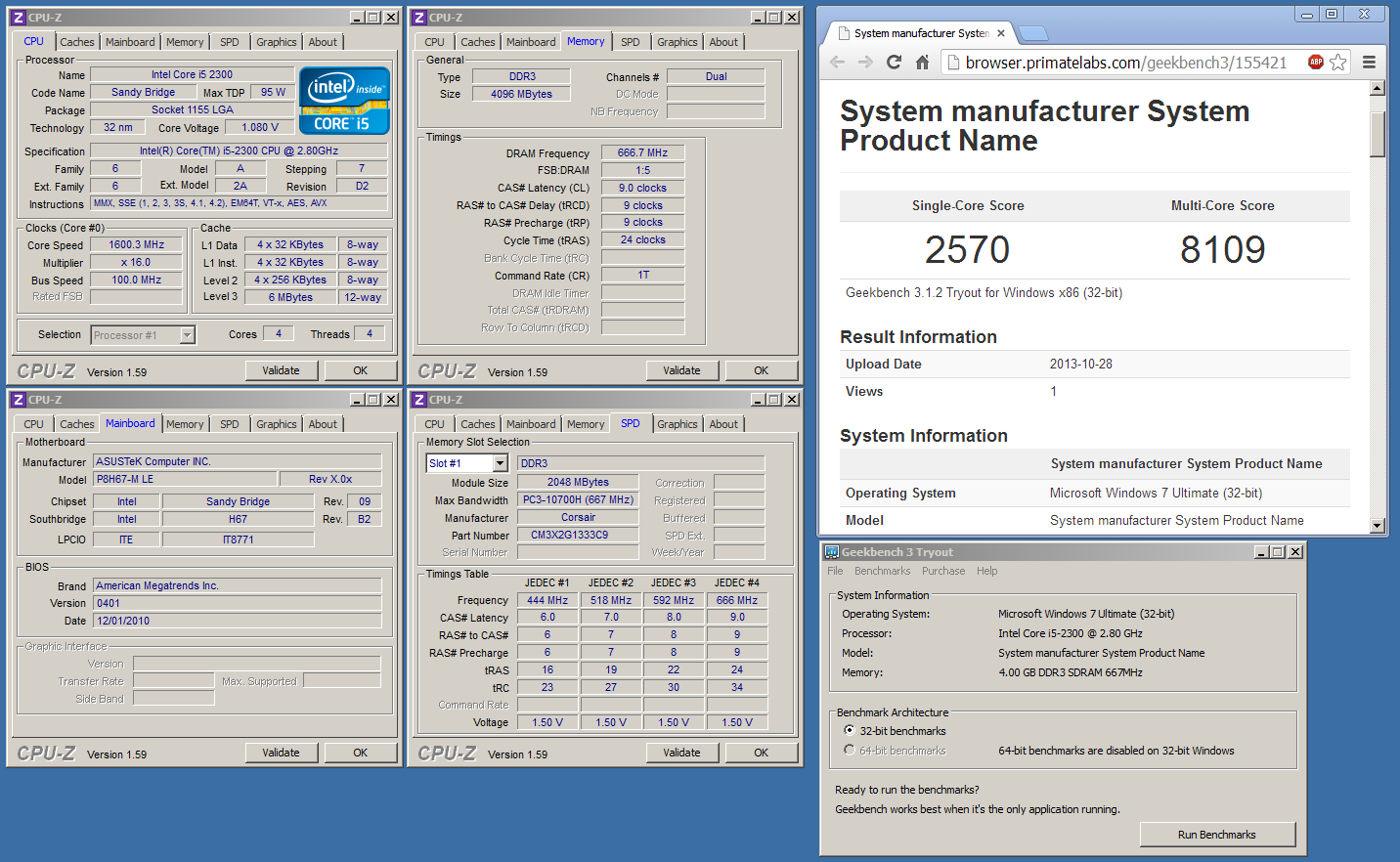
Task: Click the CPU-Z title icon in the Memory window
Action: click(x=418, y=17)
